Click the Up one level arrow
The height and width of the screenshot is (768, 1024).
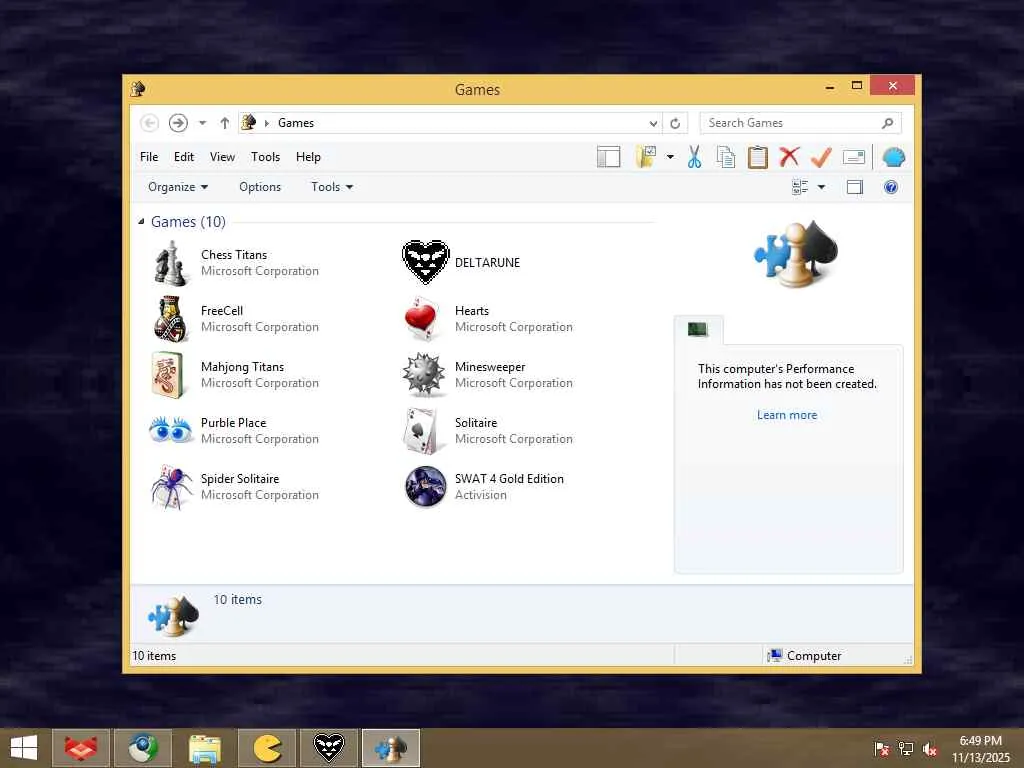point(225,123)
